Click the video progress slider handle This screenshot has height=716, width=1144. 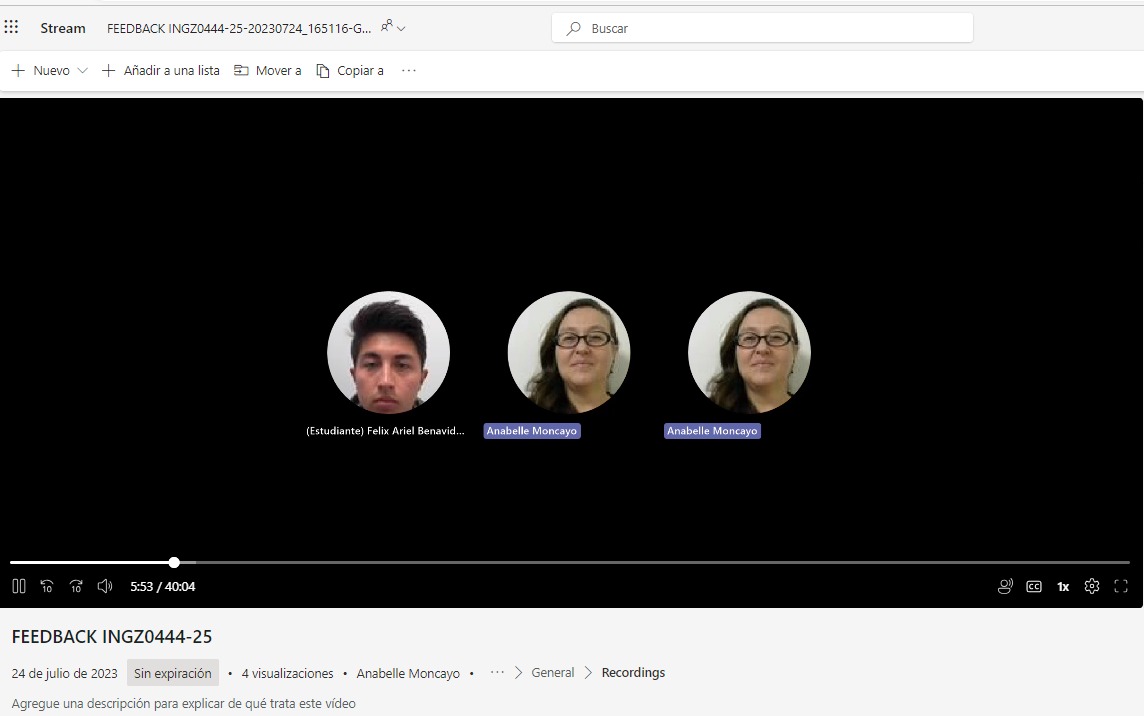coord(174,562)
